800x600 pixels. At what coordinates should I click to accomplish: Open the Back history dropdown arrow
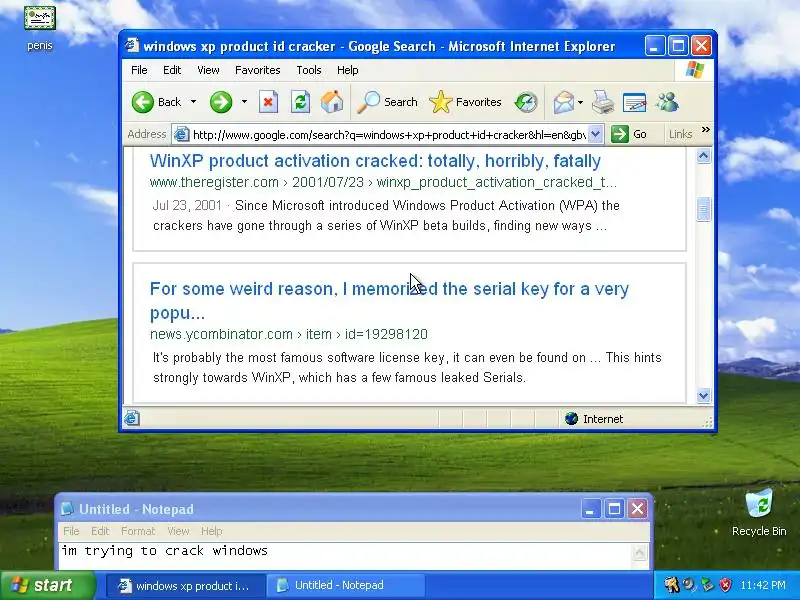[x=193, y=102]
